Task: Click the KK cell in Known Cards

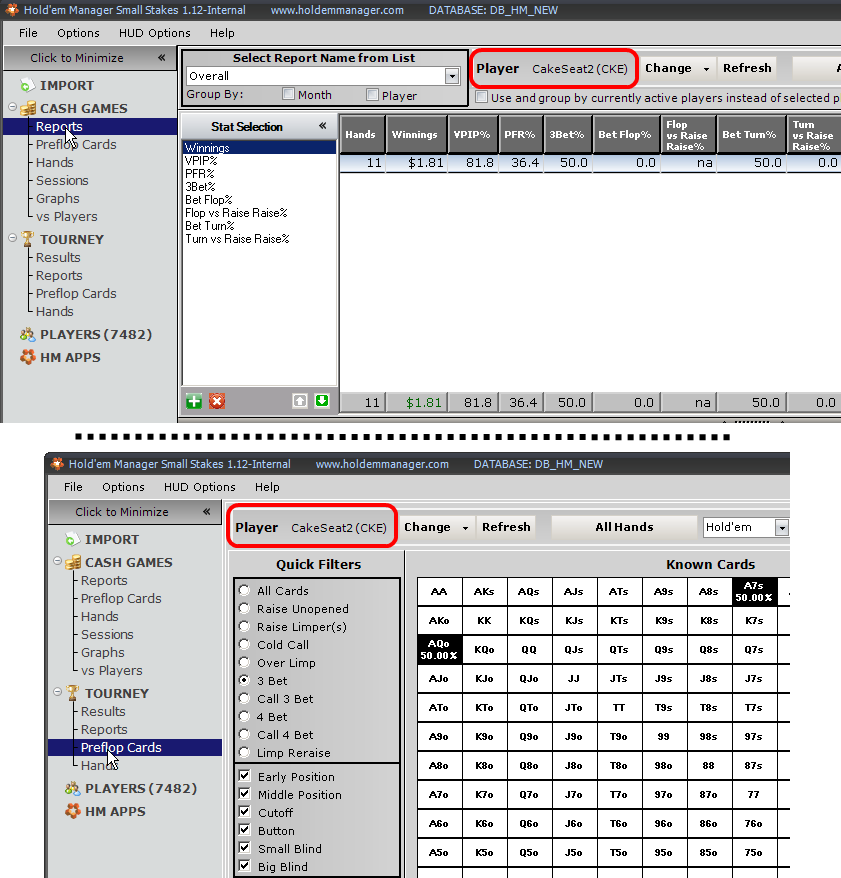Action: (484, 620)
